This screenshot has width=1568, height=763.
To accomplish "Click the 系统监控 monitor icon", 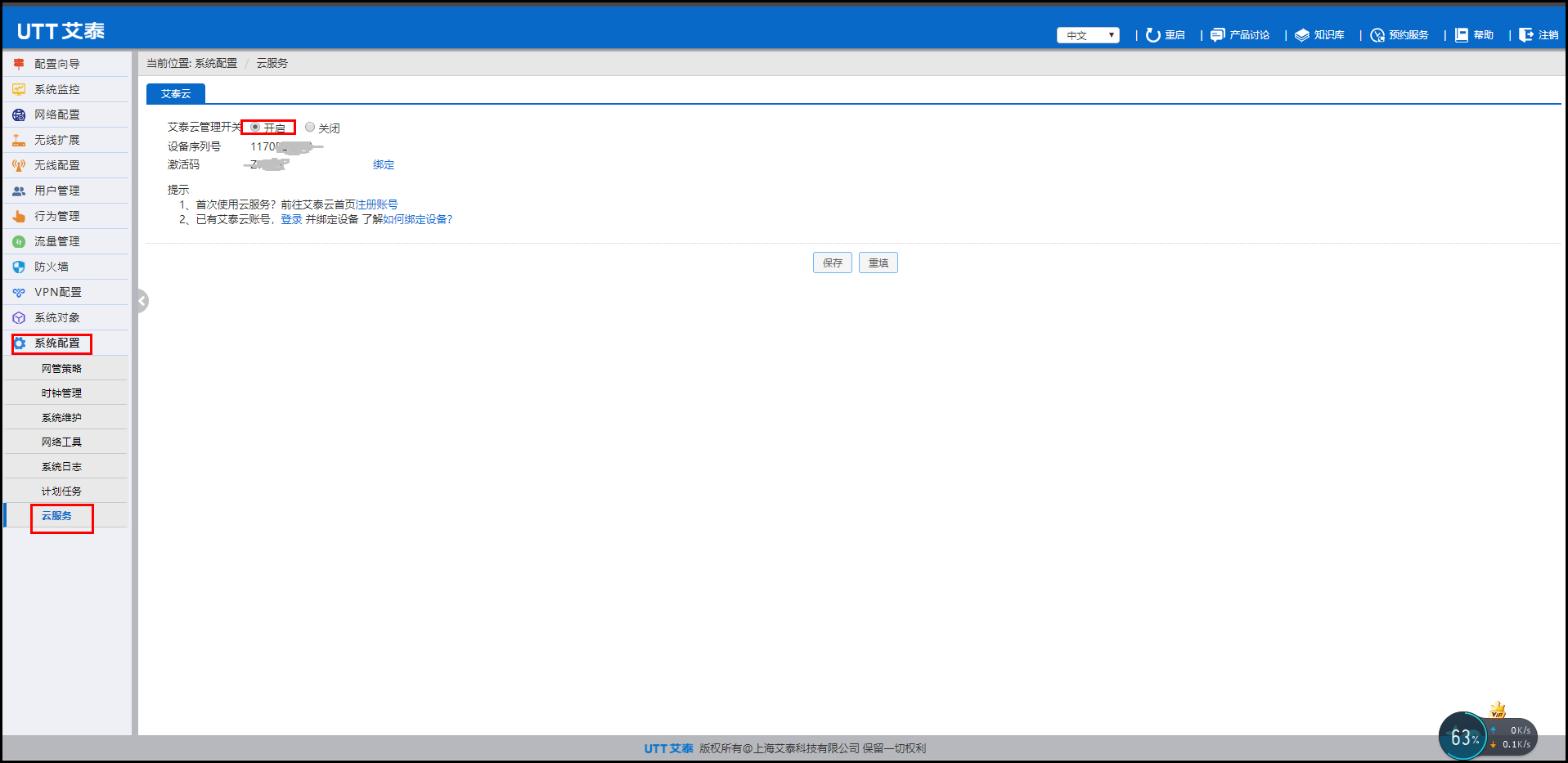I will point(19,89).
